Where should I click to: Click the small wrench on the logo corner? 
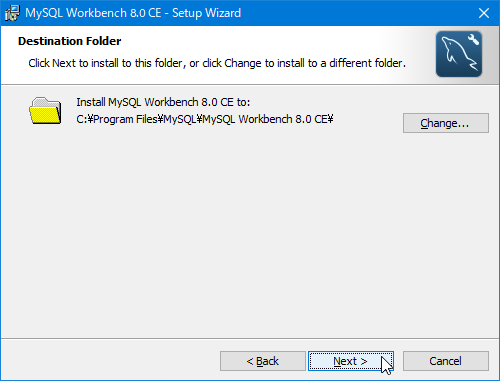click(473, 39)
